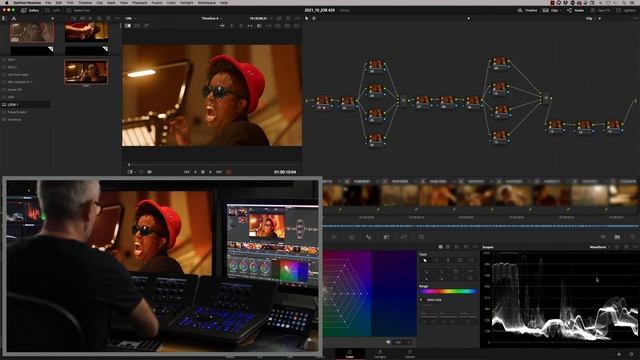Click the viewer timecode 01:00:10:04

pos(285,172)
